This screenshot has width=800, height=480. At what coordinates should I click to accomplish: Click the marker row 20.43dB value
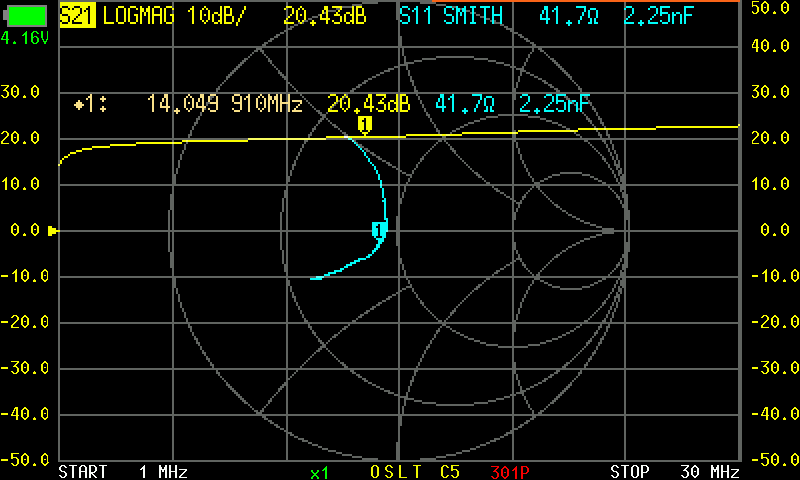pos(368,104)
